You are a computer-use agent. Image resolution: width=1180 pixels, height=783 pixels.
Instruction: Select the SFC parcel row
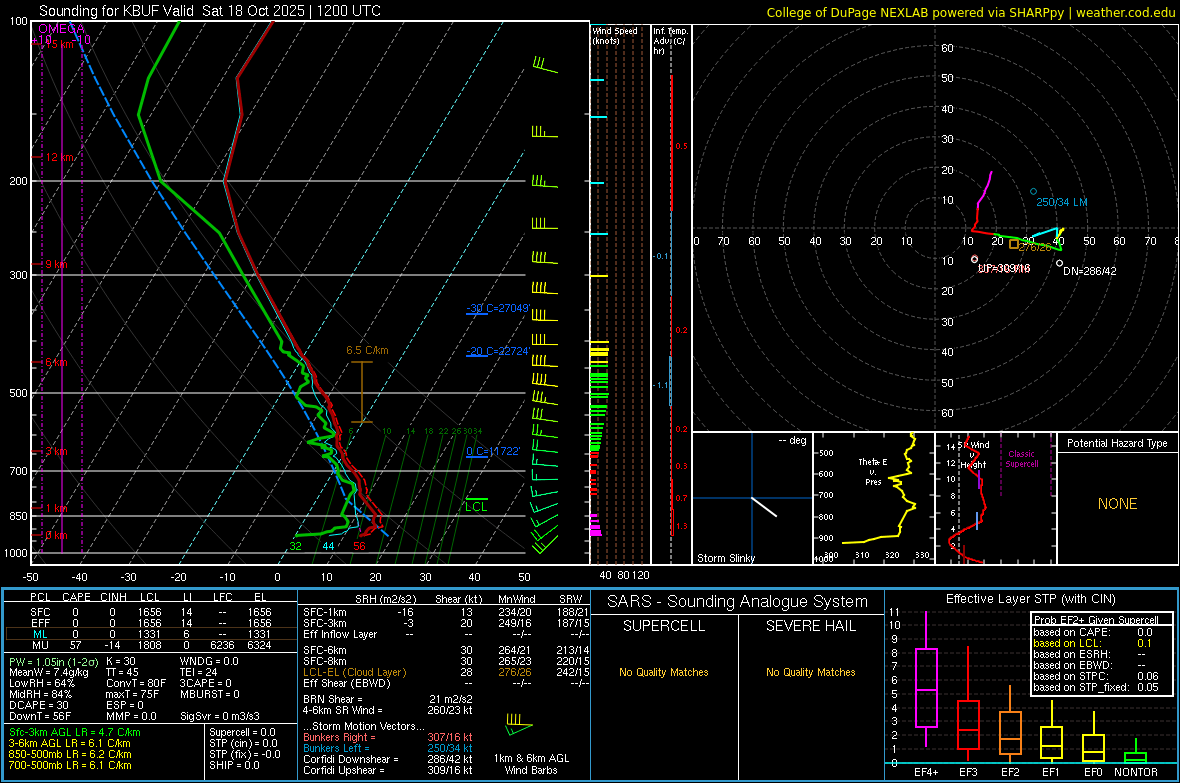click(x=151, y=612)
